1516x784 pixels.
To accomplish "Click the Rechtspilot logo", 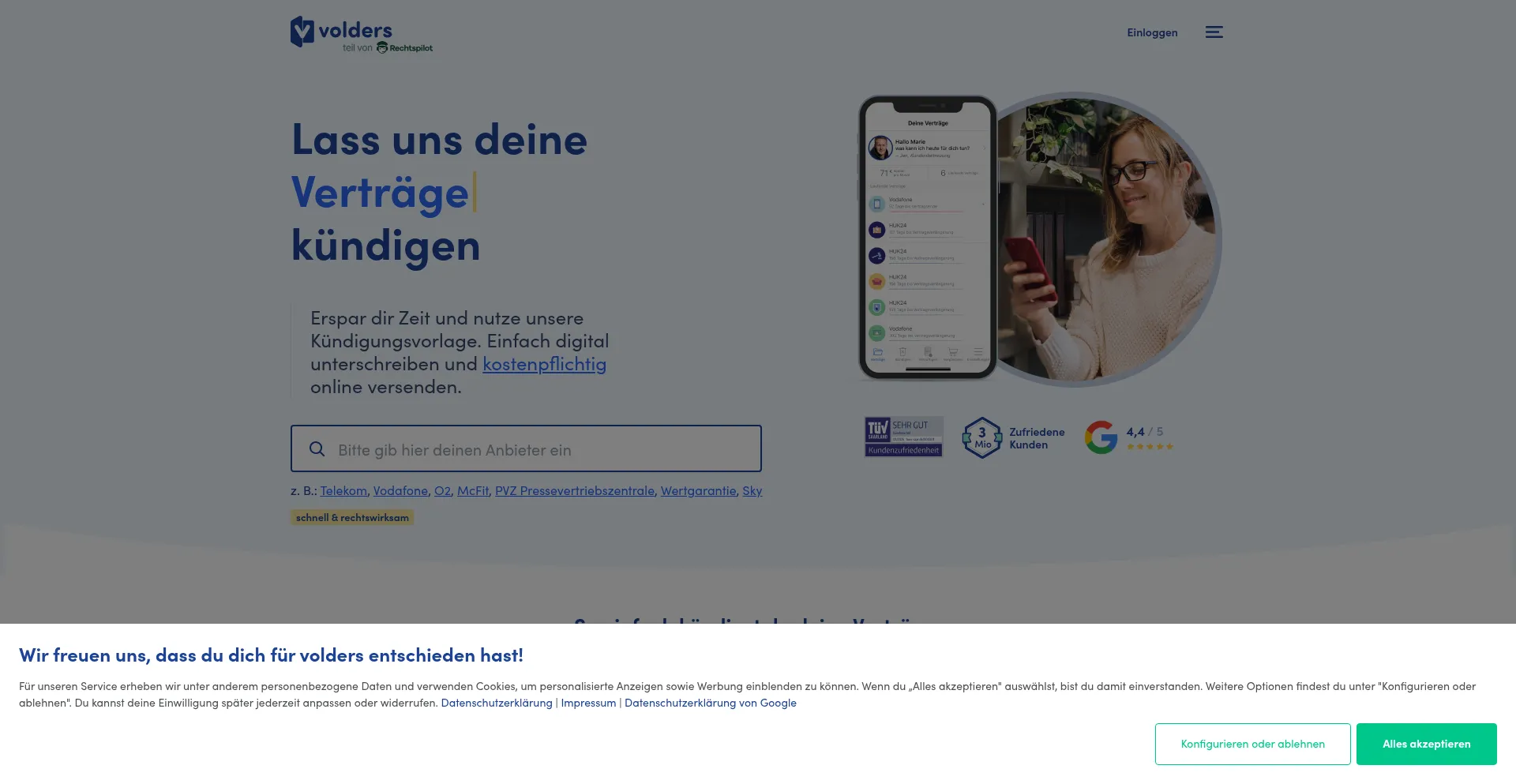I will (404, 48).
